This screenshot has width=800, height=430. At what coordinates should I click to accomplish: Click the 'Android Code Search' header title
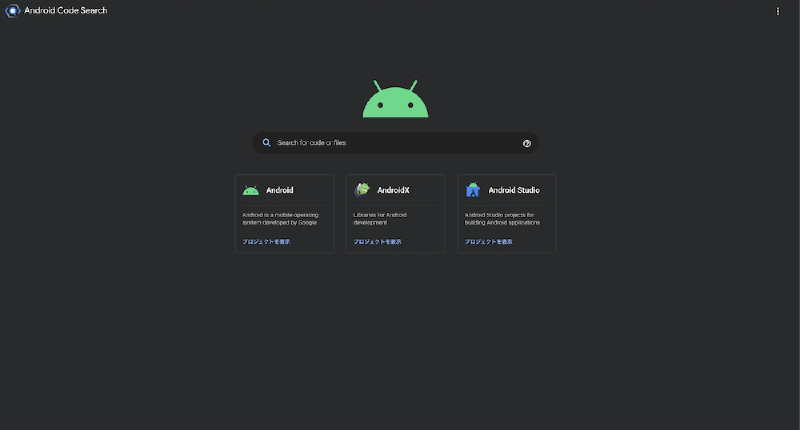pos(65,11)
